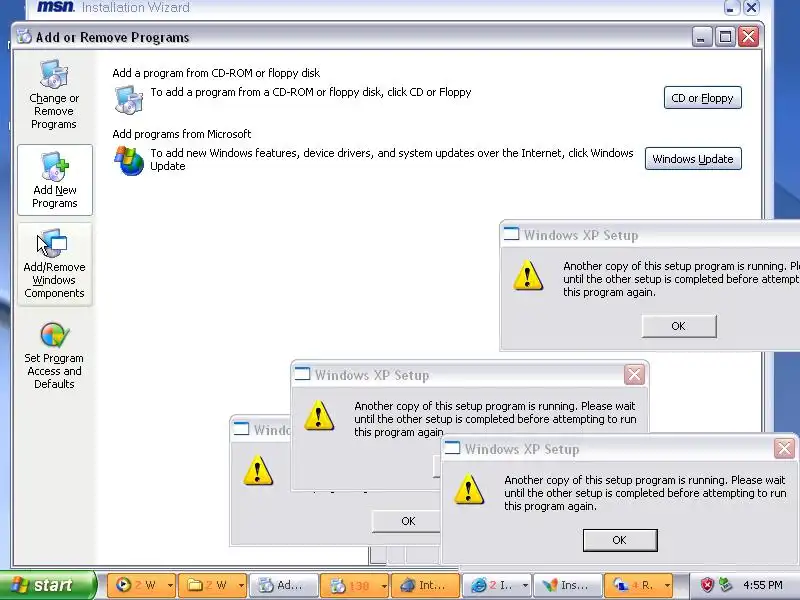
Task: Click the Windows Update button
Action: coord(693,159)
